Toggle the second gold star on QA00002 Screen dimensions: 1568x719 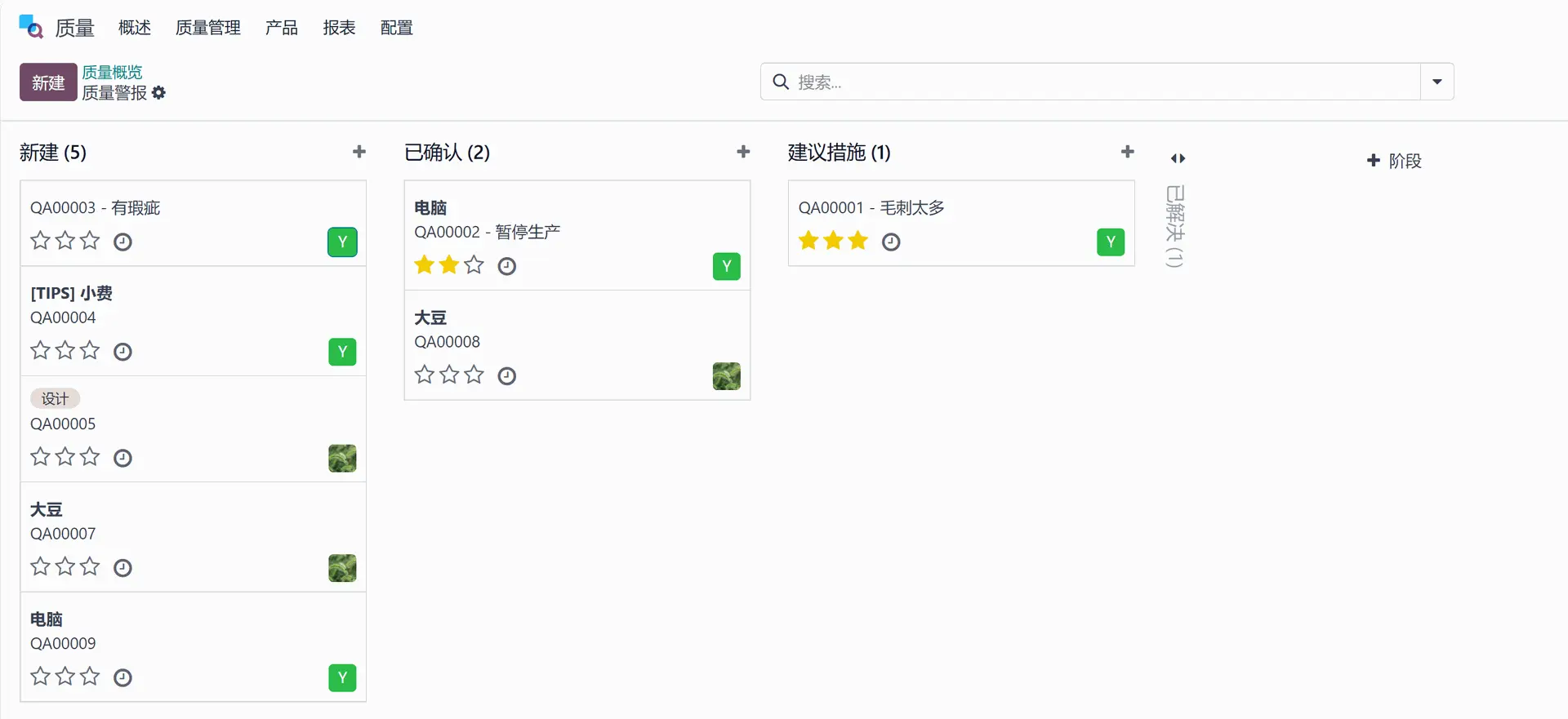pos(449,265)
